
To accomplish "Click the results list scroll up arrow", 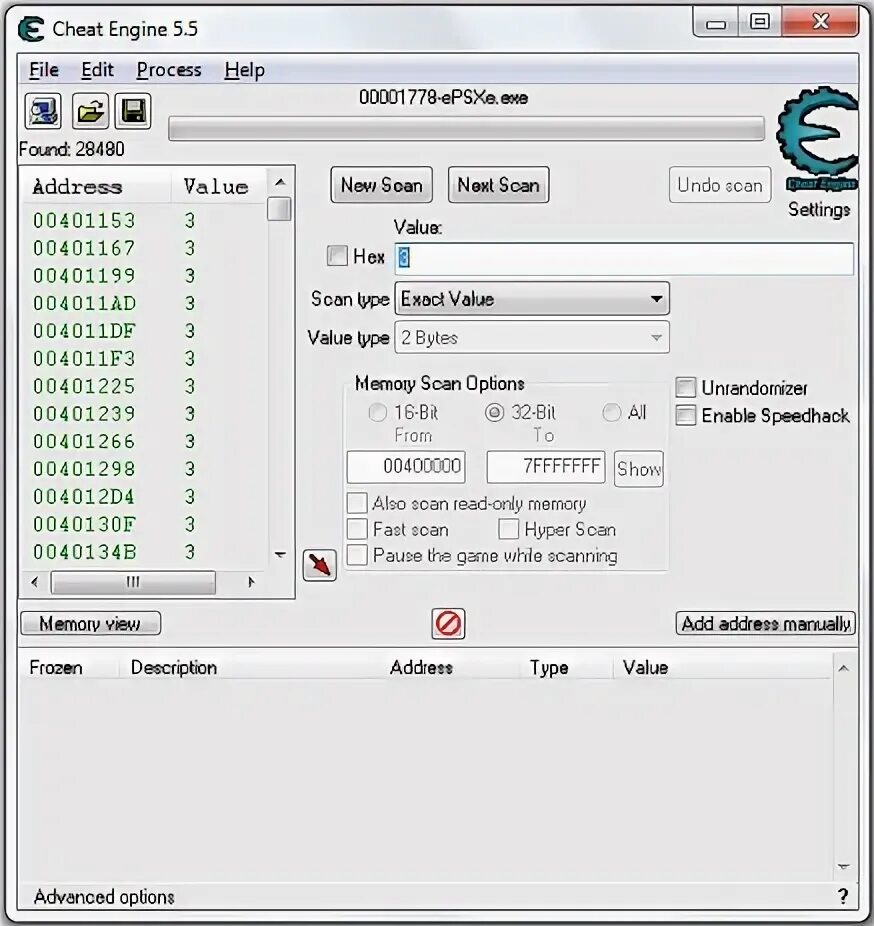I will [x=280, y=182].
